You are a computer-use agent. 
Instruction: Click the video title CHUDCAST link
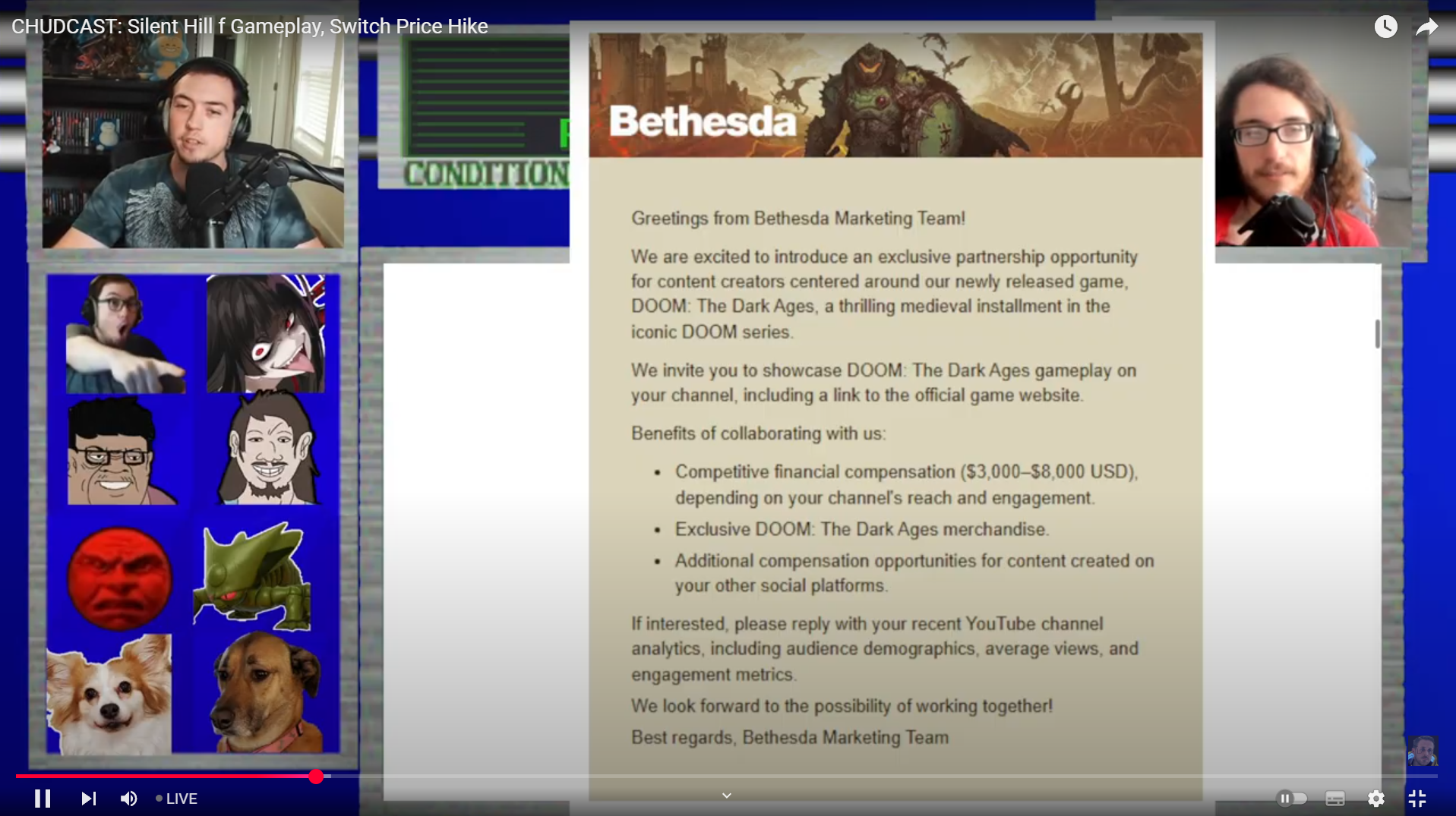click(249, 27)
